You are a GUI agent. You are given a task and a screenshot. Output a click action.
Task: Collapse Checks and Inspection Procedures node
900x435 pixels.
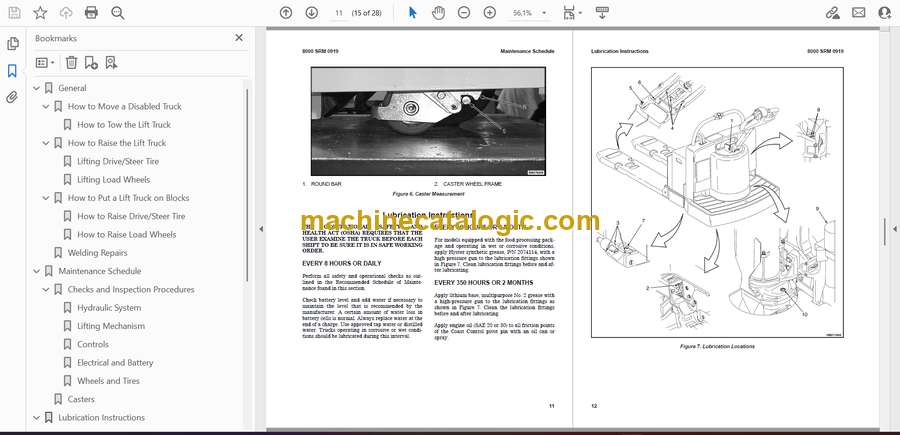coord(46,290)
